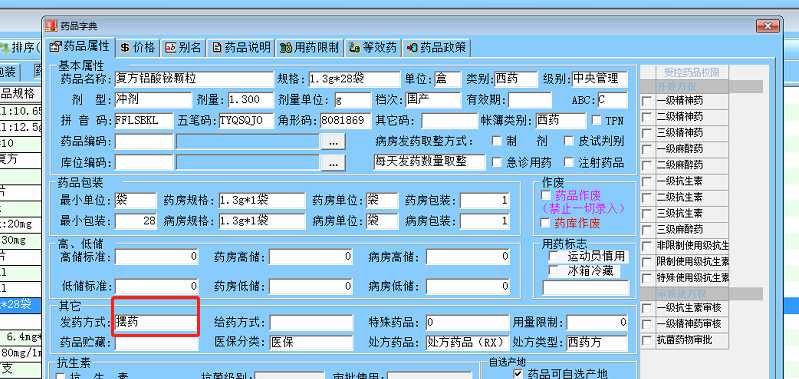
Task: Click the 排序 icon in background window
Action: (5, 48)
